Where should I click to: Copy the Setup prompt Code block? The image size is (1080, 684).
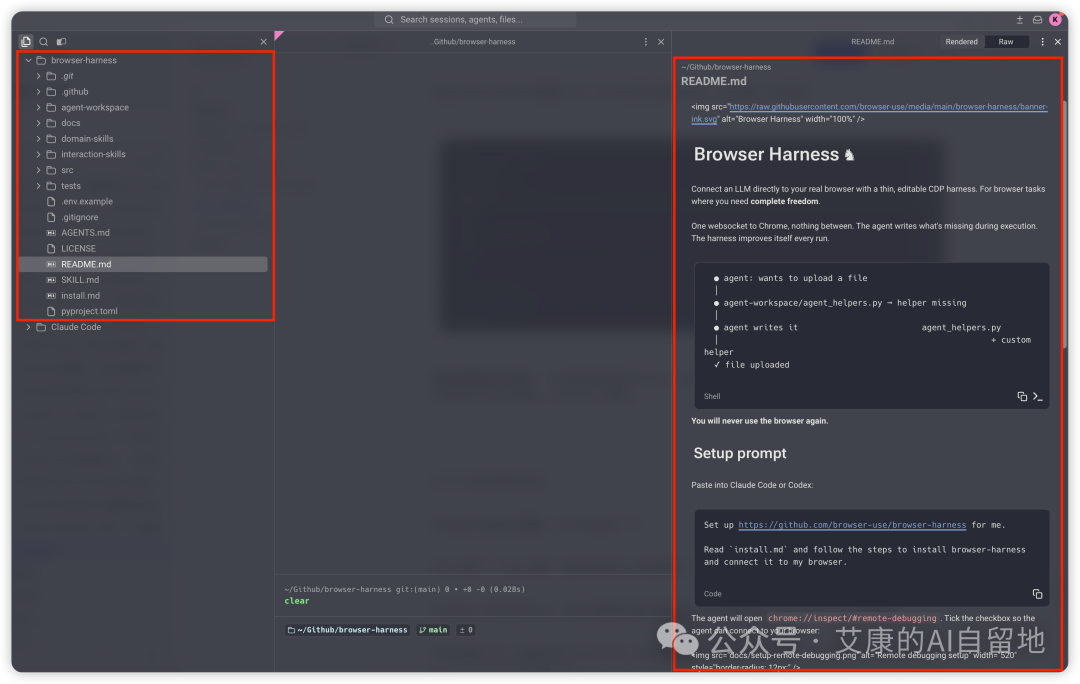[1037, 594]
